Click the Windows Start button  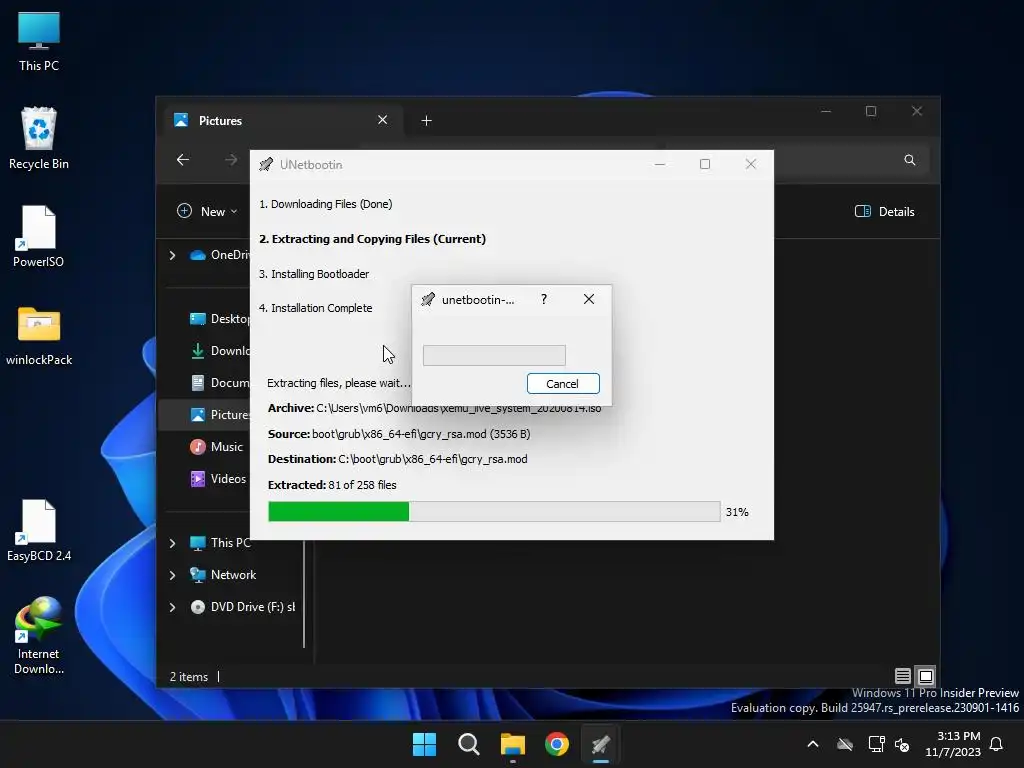pyautogui.click(x=424, y=744)
